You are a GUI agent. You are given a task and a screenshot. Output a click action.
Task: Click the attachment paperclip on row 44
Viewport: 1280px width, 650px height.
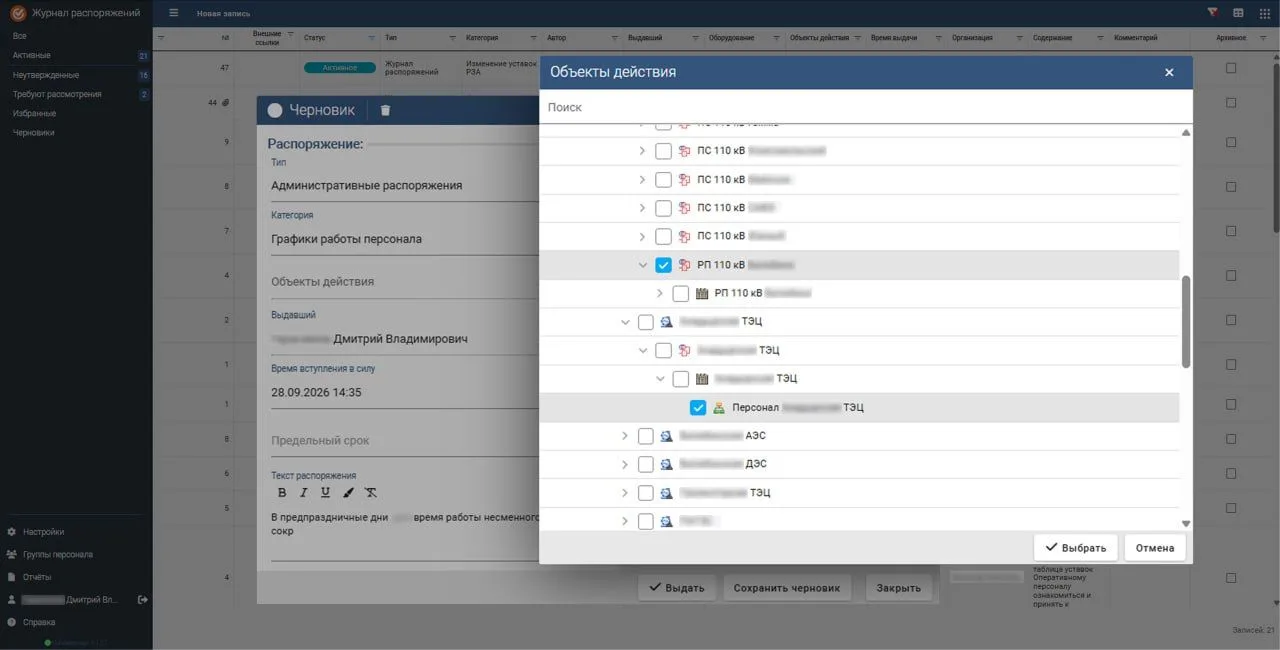tap(226, 102)
